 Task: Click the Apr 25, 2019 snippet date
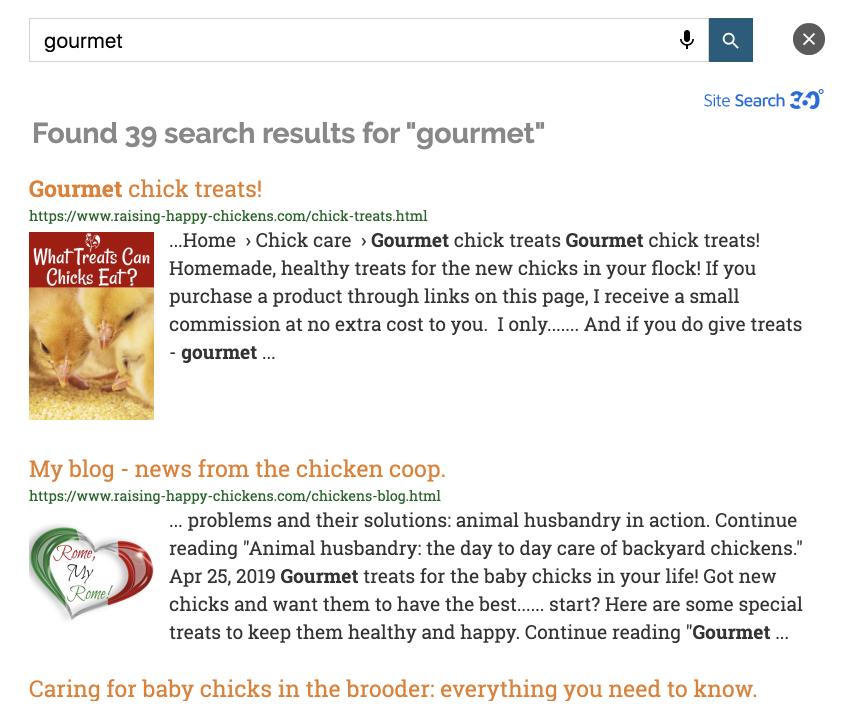223,576
